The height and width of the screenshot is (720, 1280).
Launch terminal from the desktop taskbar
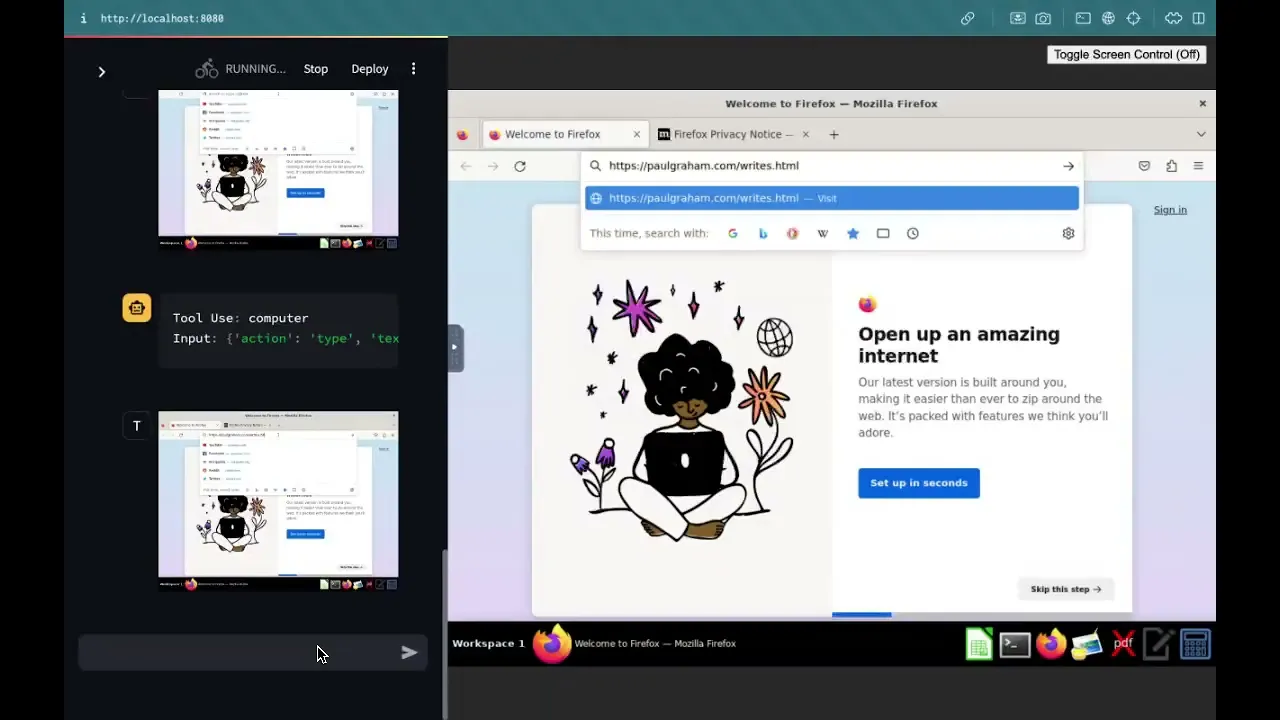click(x=1015, y=644)
